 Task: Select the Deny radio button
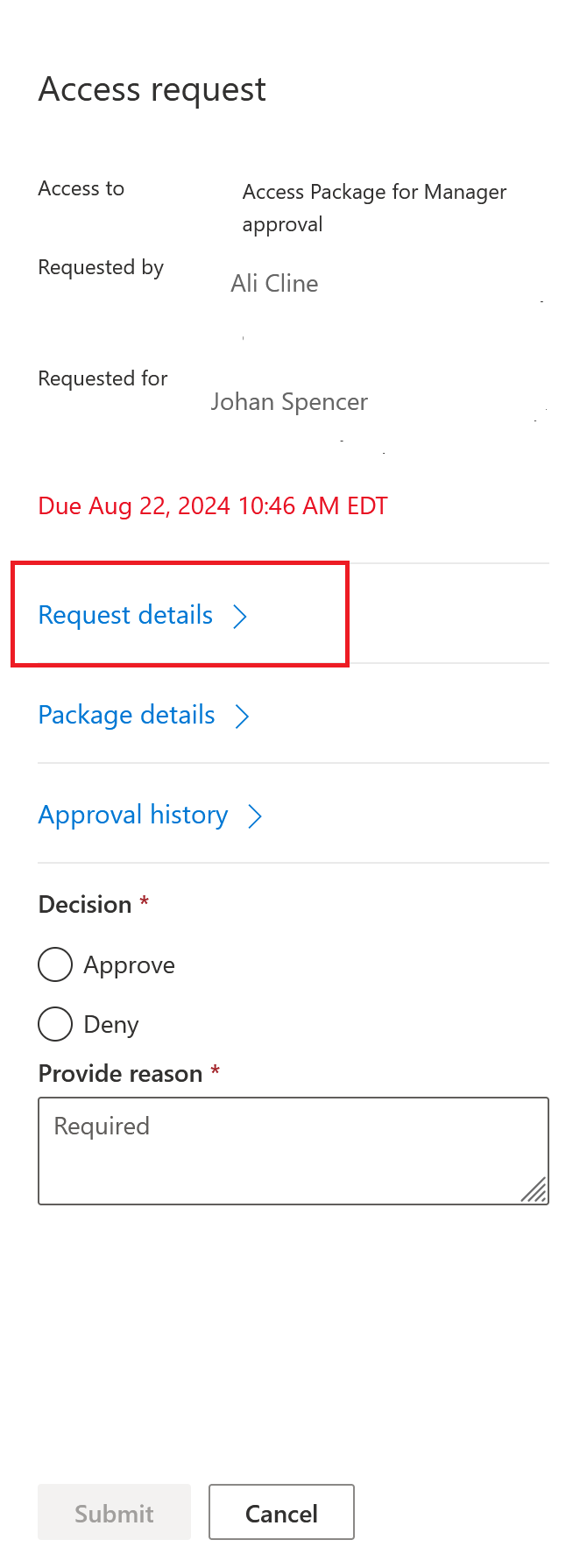coord(55,1024)
